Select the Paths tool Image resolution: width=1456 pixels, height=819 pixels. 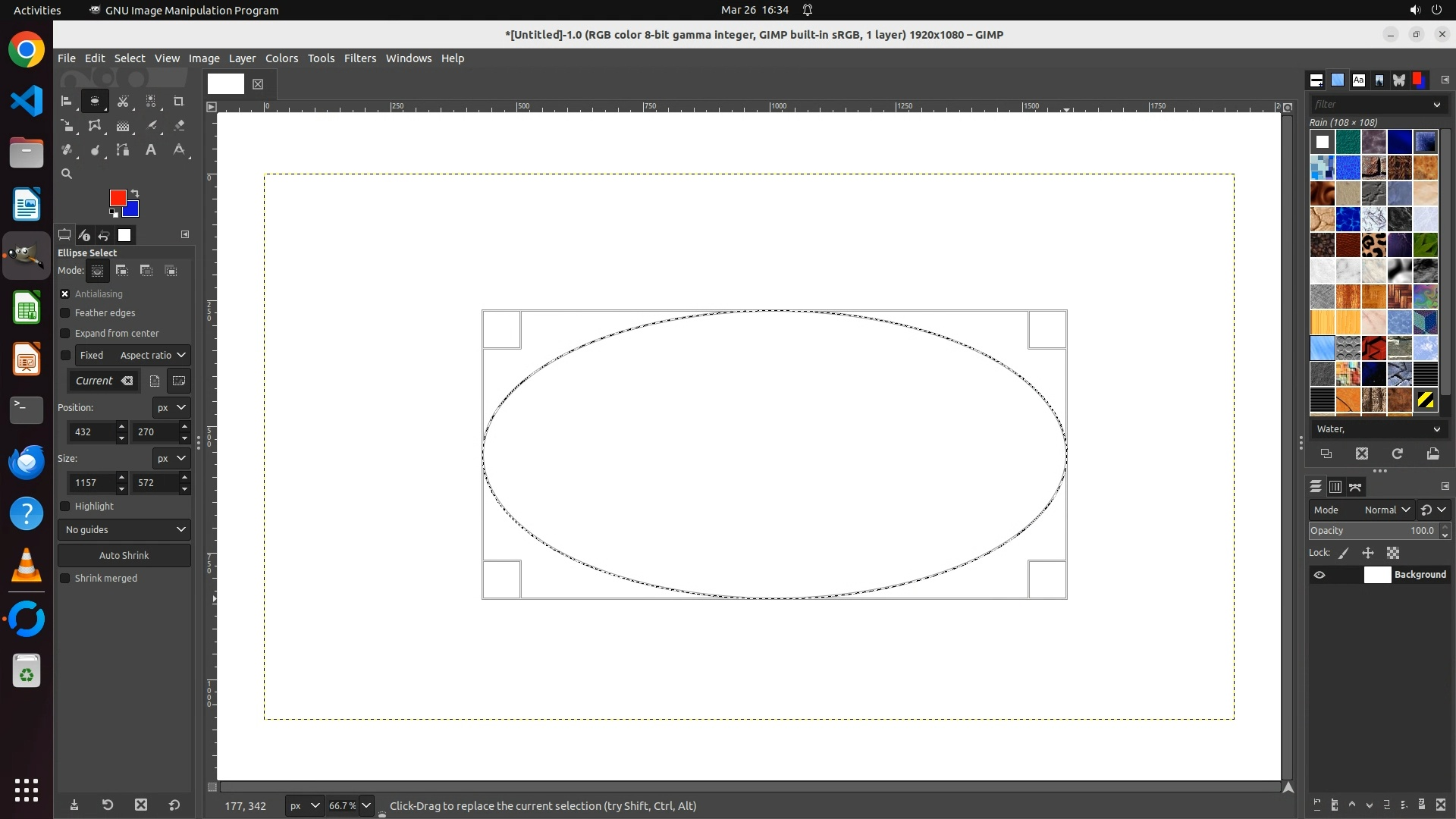(x=123, y=150)
